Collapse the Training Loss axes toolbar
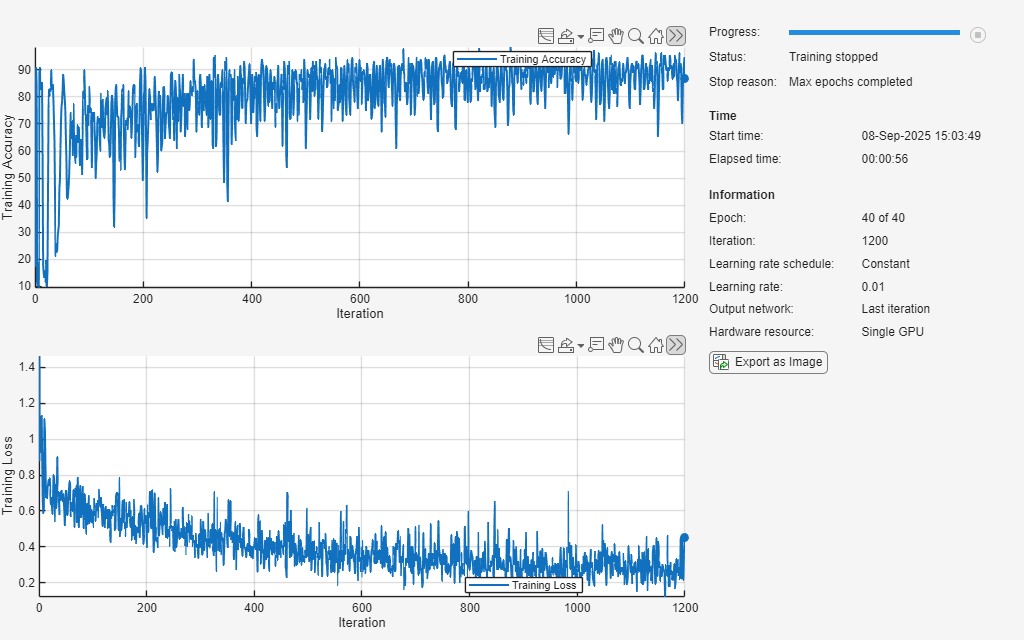1024x640 pixels. [x=676, y=345]
